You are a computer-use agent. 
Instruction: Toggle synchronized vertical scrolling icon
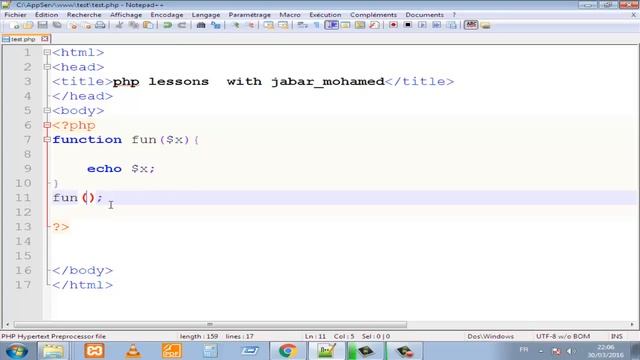click(x=269, y=25)
